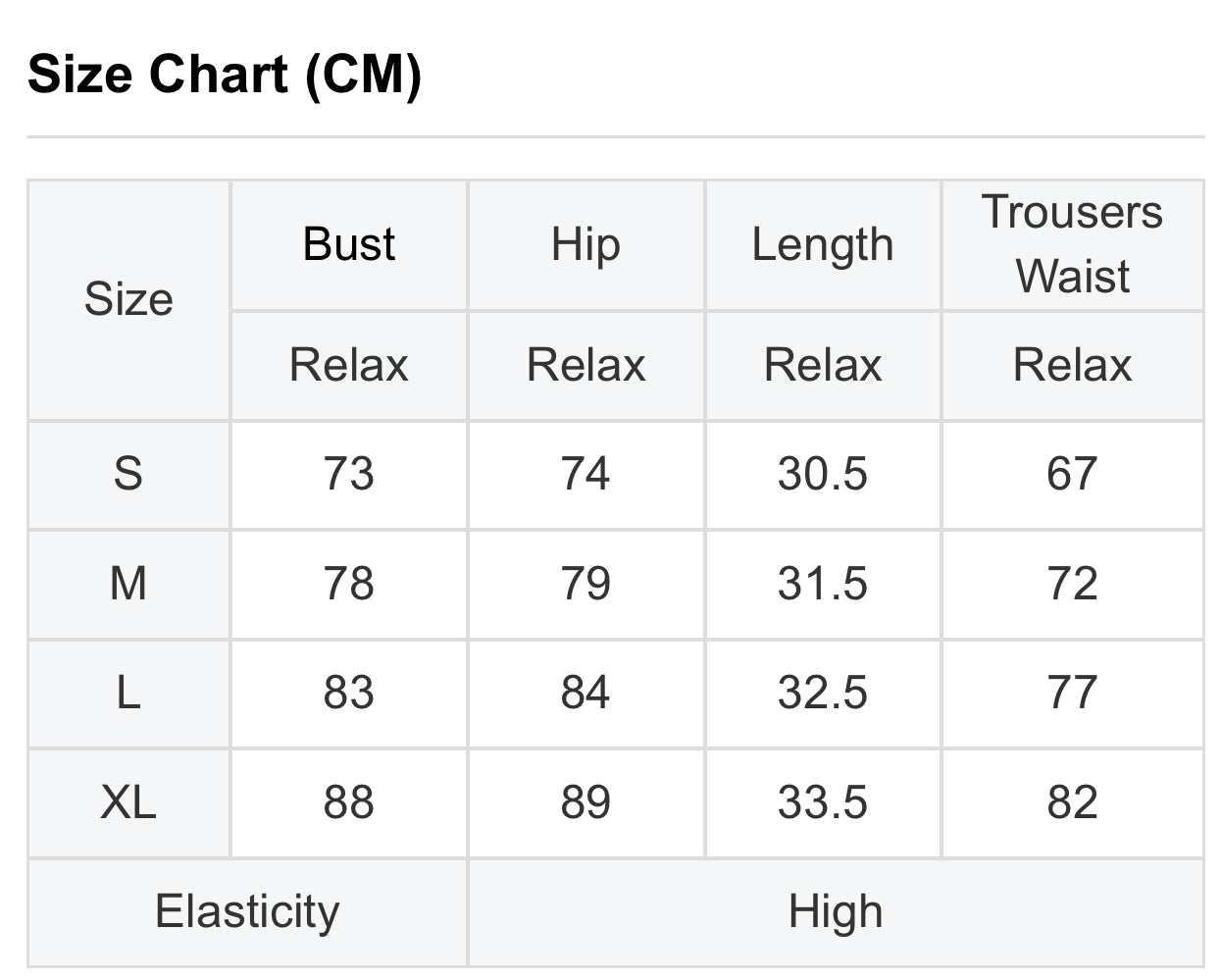Select the Size column header cell

point(128,299)
